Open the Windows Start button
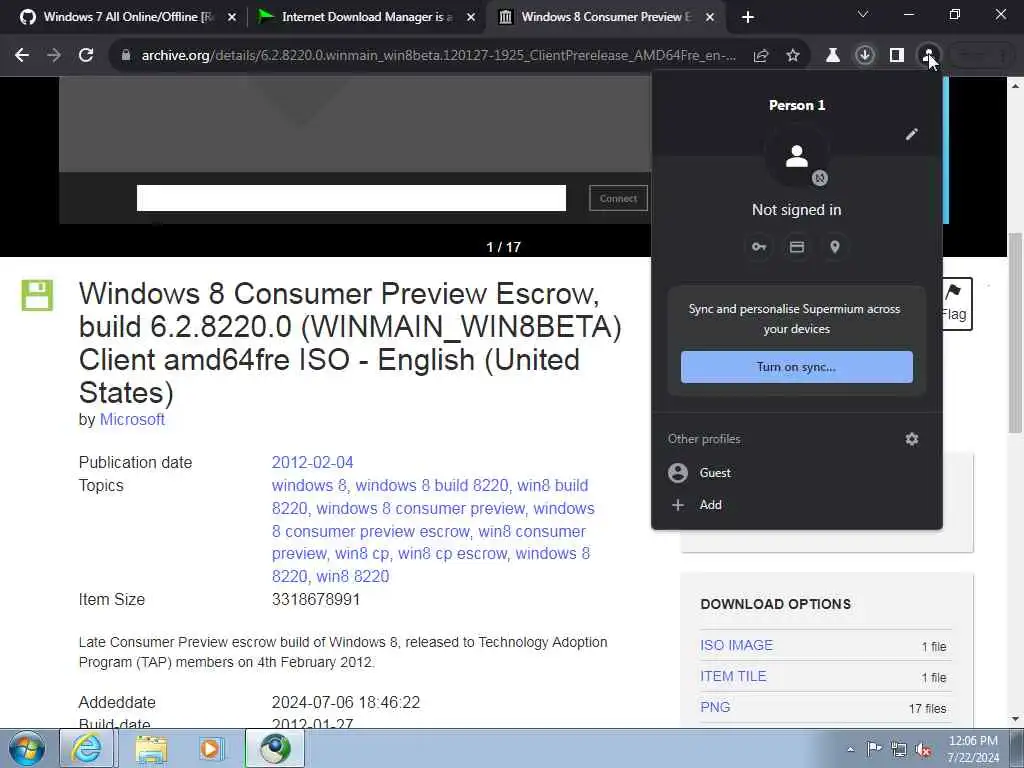The height and width of the screenshot is (768, 1024). [27, 748]
